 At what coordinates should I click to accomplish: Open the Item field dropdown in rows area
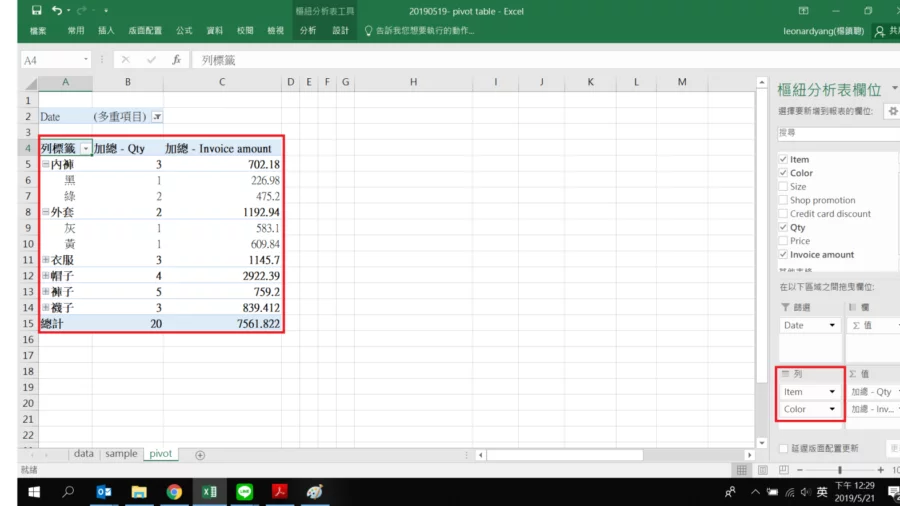[832, 392]
